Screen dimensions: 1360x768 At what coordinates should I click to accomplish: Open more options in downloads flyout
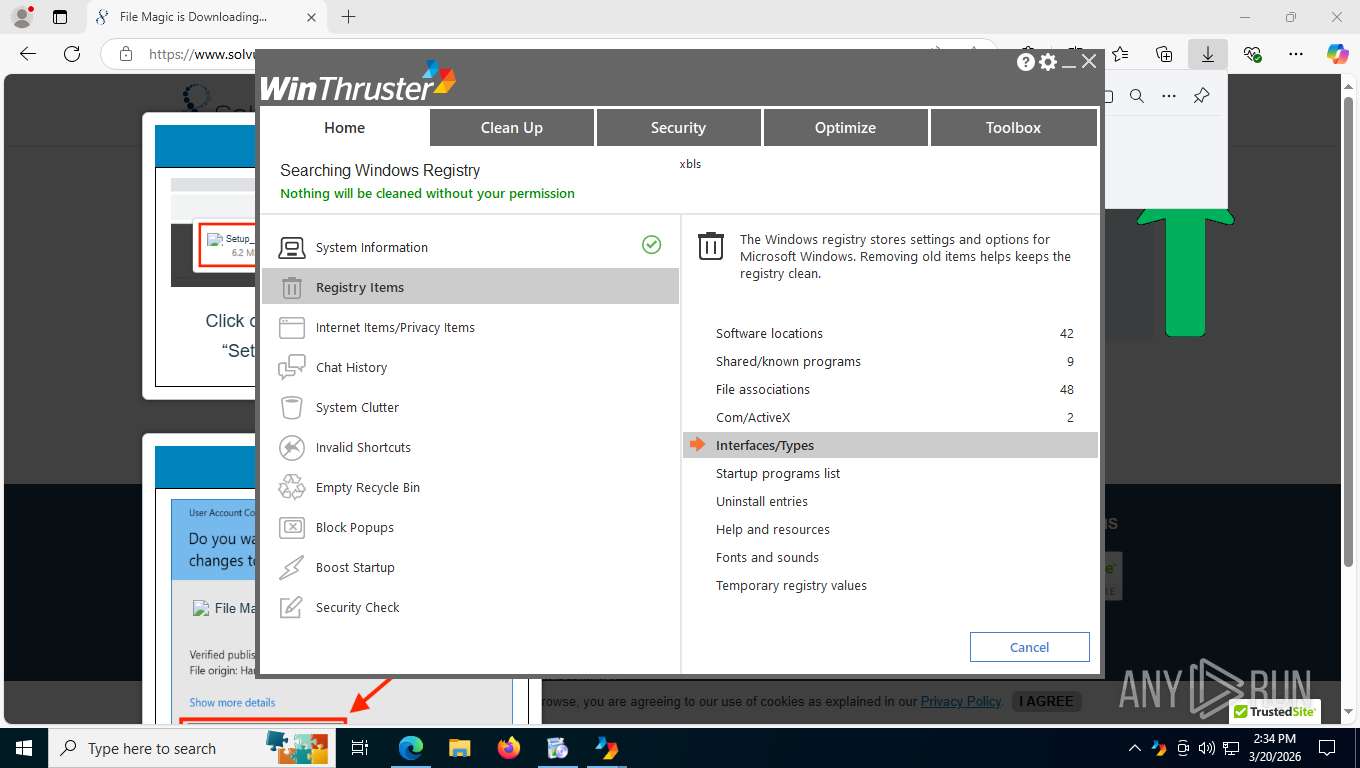1168,96
